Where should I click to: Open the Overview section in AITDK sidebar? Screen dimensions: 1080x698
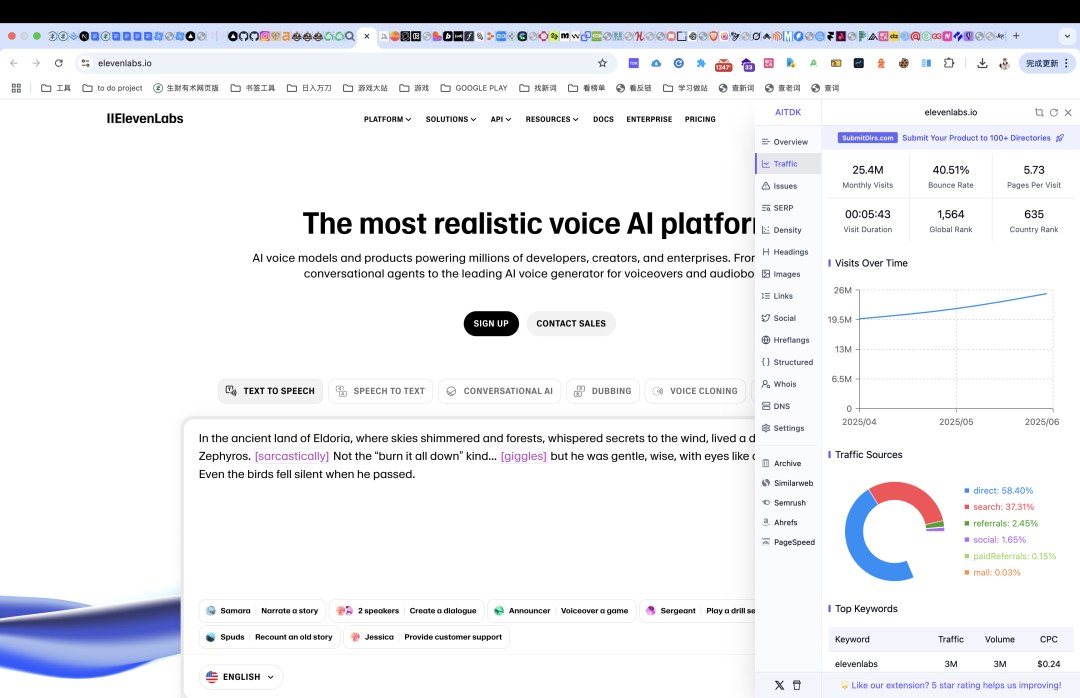coord(788,142)
